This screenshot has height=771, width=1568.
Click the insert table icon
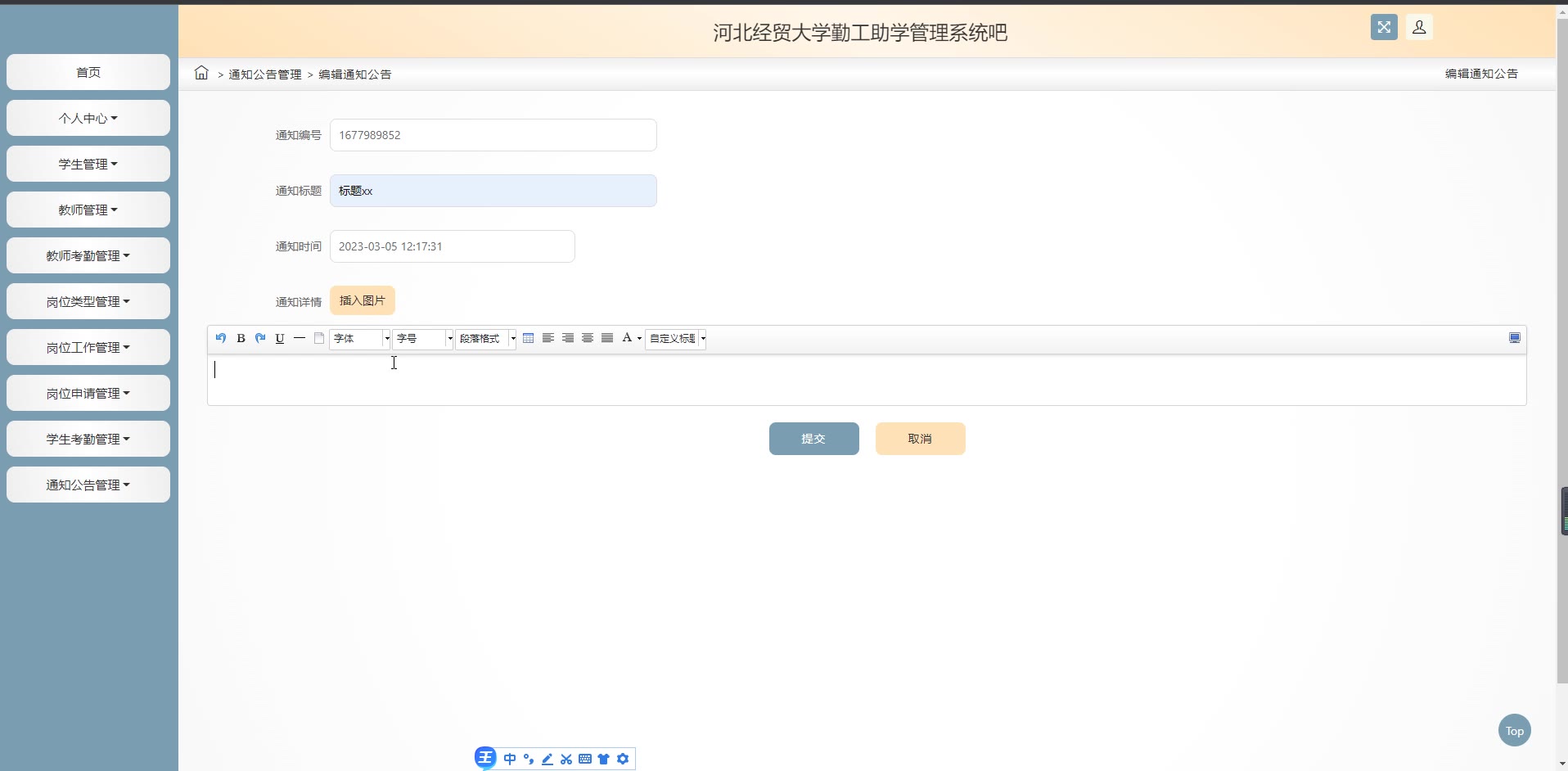tap(529, 338)
